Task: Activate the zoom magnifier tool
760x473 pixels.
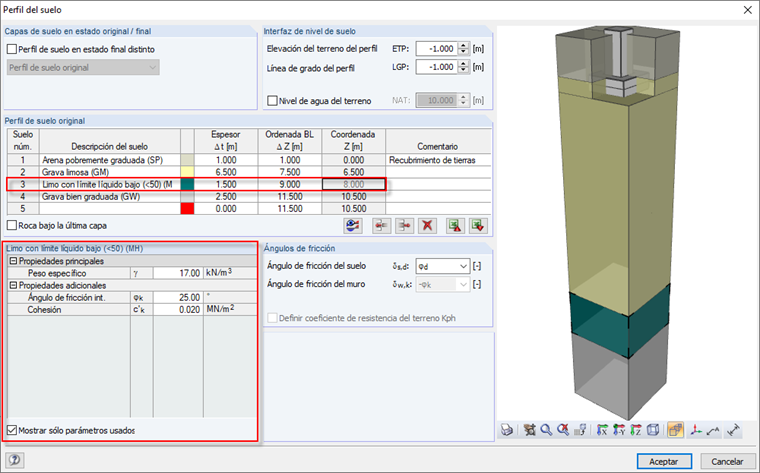Action: pos(546,429)
